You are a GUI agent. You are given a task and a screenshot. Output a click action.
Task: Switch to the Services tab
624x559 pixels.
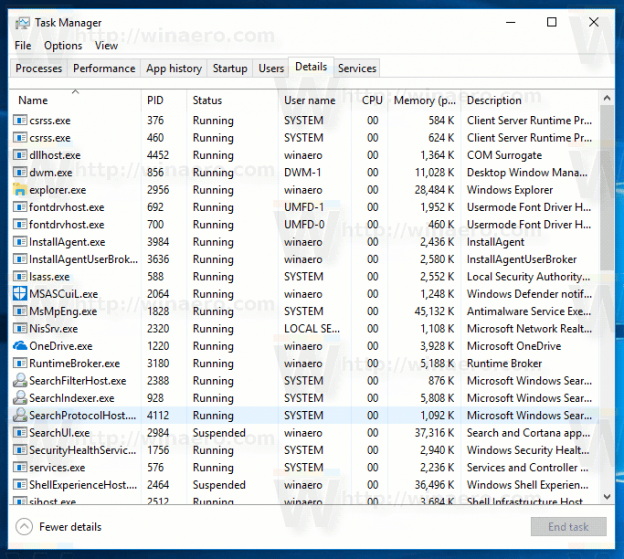pyautogui.click(x=357, y=68)
